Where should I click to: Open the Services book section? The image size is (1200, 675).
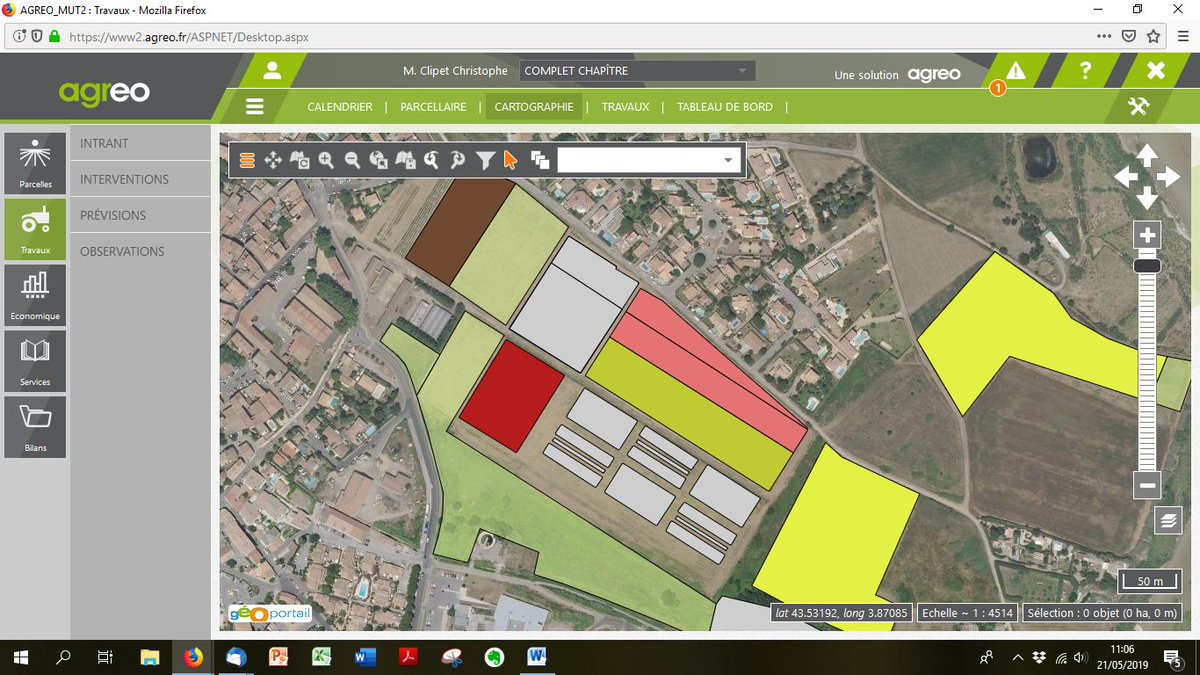pyautogui.click(x=35, y=361)
